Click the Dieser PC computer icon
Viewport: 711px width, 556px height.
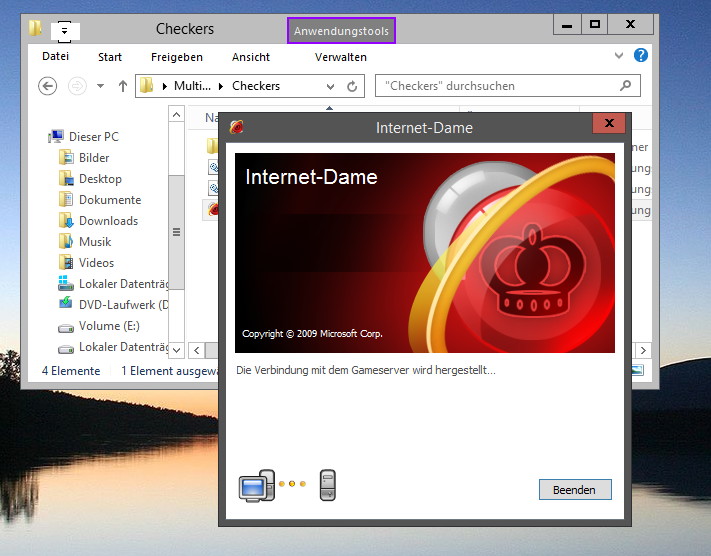pyautogui.click(x=56, y=136)
